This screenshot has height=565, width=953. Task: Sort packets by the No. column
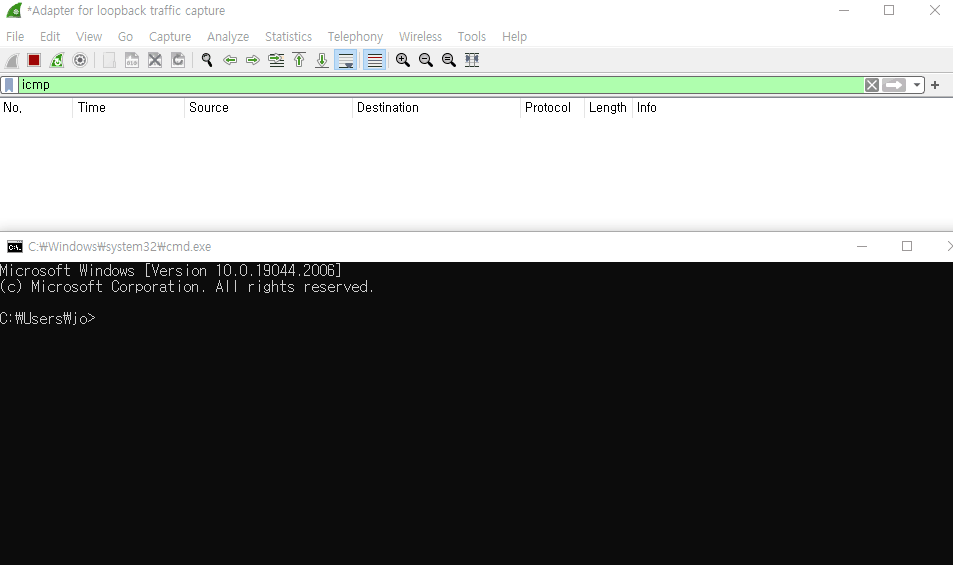point(36,108)
